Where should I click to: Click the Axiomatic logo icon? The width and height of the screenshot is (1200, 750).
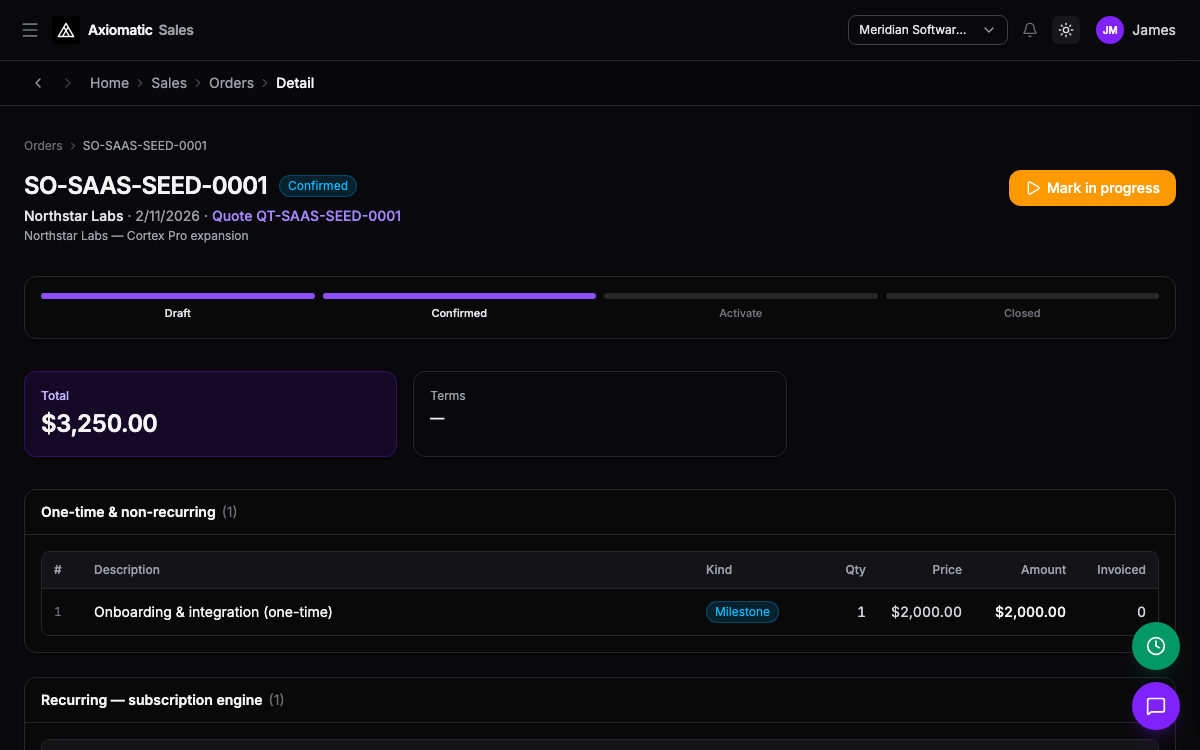click(x=66, y=30)
